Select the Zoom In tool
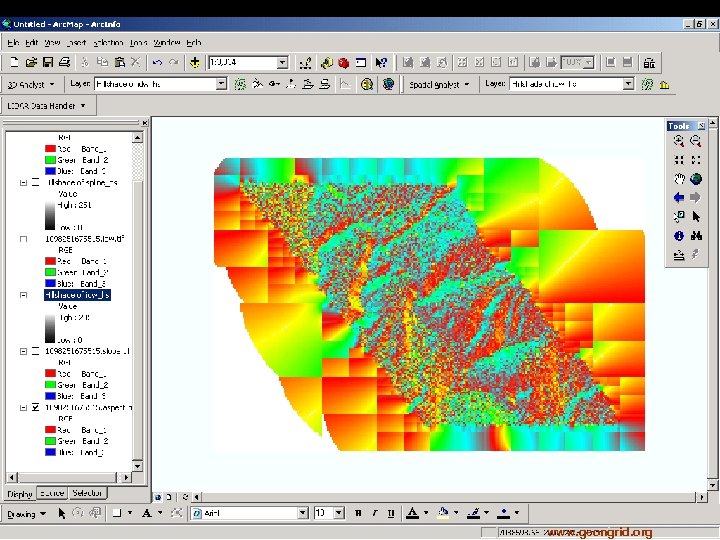Screen dimensions: 720x540 coord(679,142)
